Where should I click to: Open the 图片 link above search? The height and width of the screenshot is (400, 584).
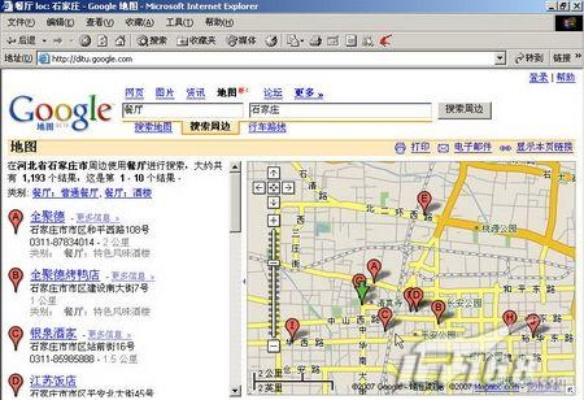(165, 93)
